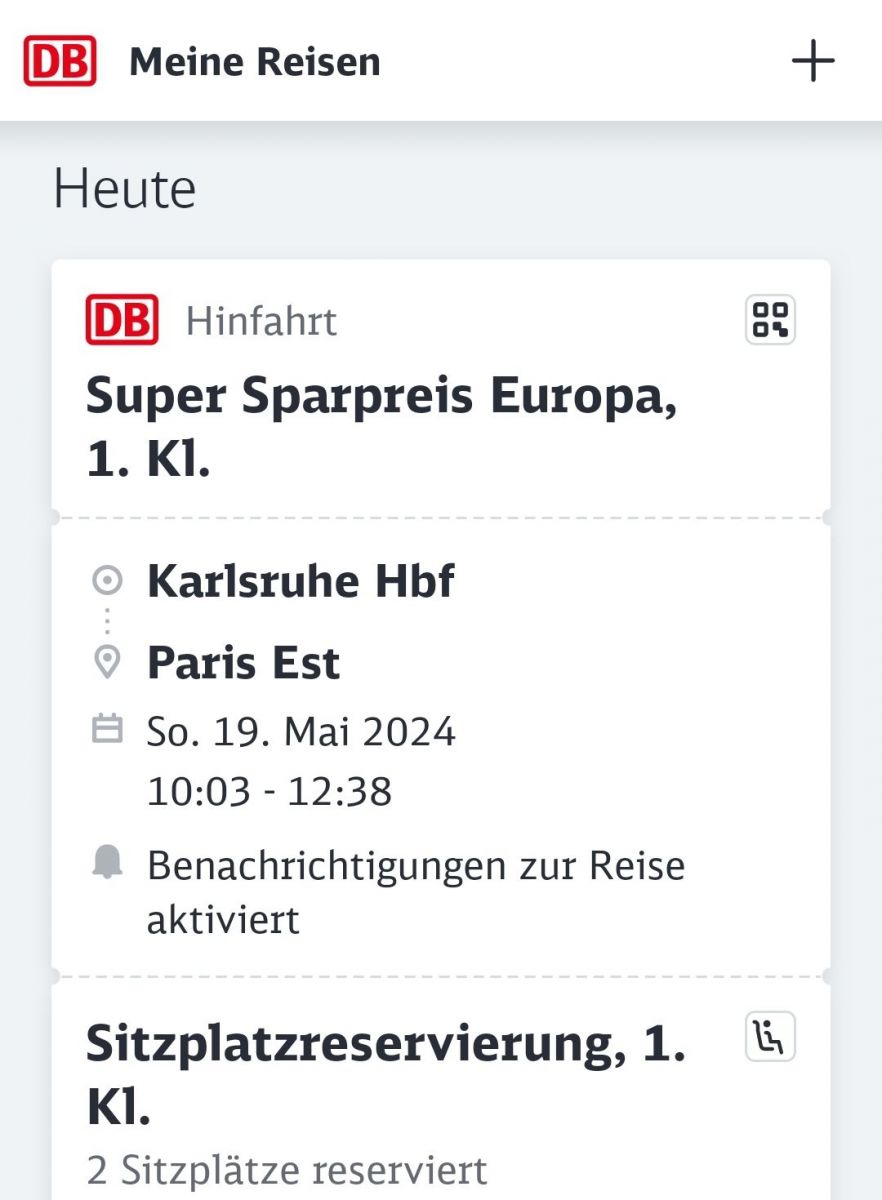
Task: Tap the date So. 19. Mai 2024
Action: click(x=301, y=733)
